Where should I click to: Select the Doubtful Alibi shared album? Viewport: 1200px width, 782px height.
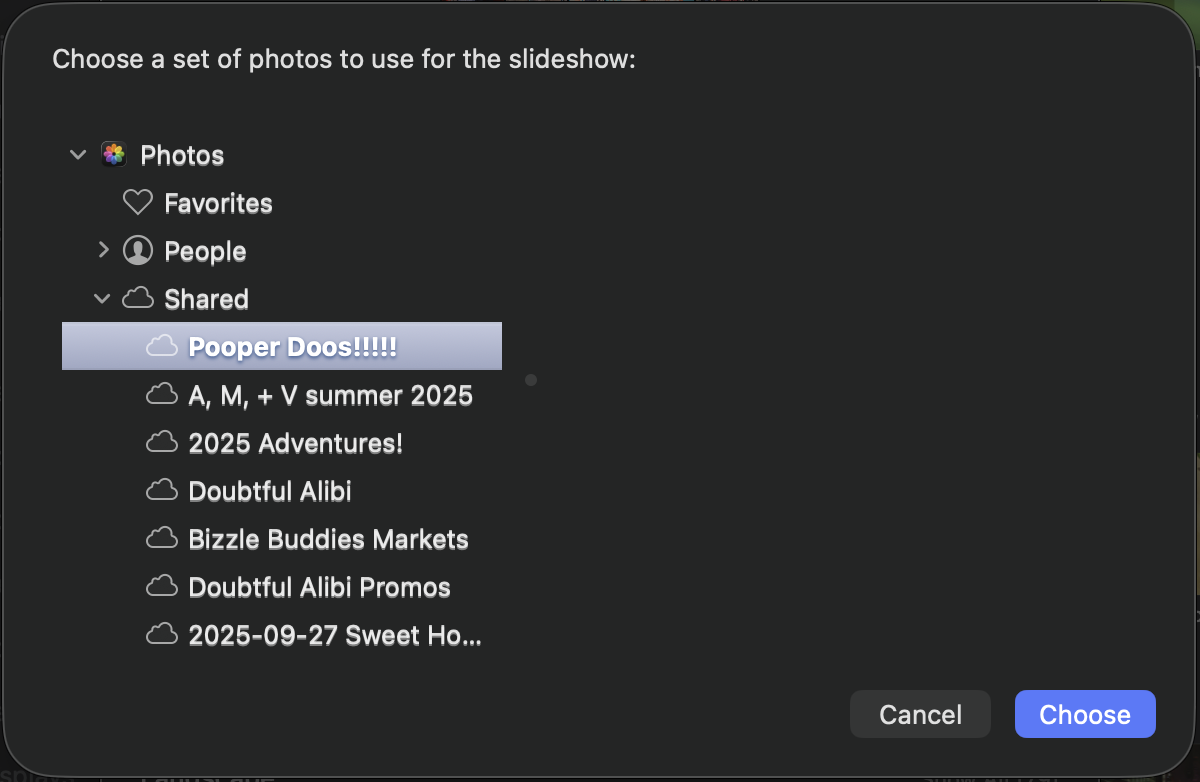270,491
